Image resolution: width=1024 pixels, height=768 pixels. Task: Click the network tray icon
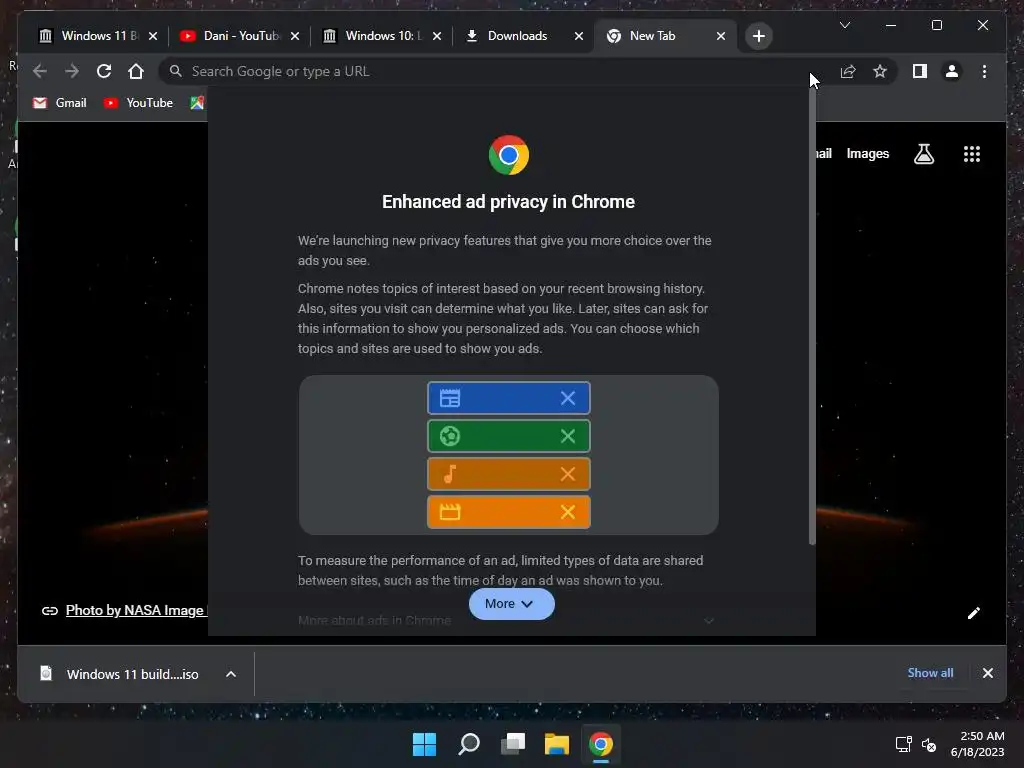click(x=904, y=744)
